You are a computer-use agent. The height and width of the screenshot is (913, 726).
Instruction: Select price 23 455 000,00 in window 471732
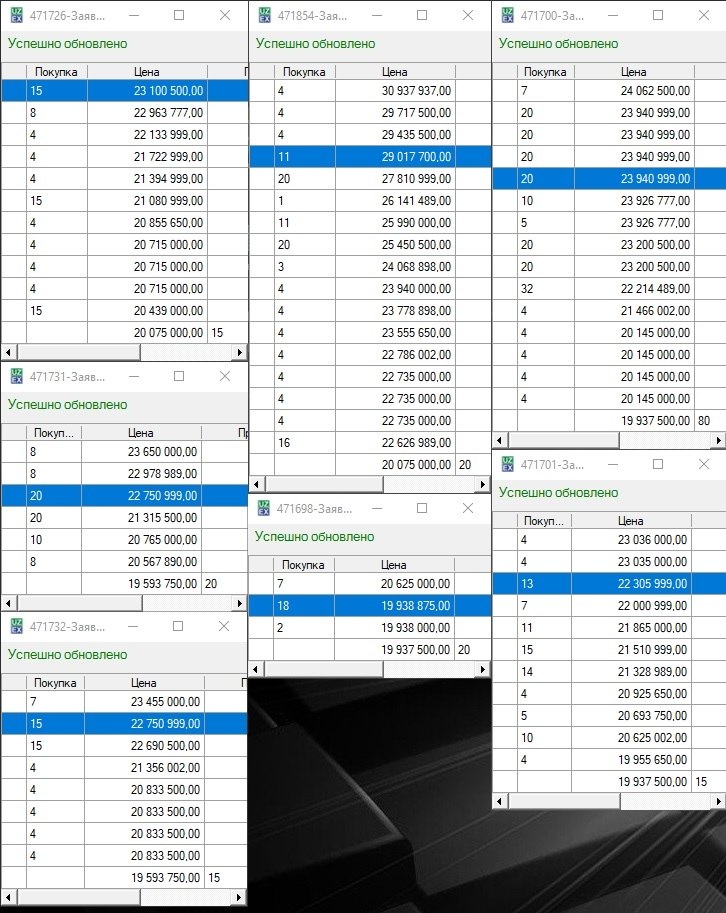[144, 702]
